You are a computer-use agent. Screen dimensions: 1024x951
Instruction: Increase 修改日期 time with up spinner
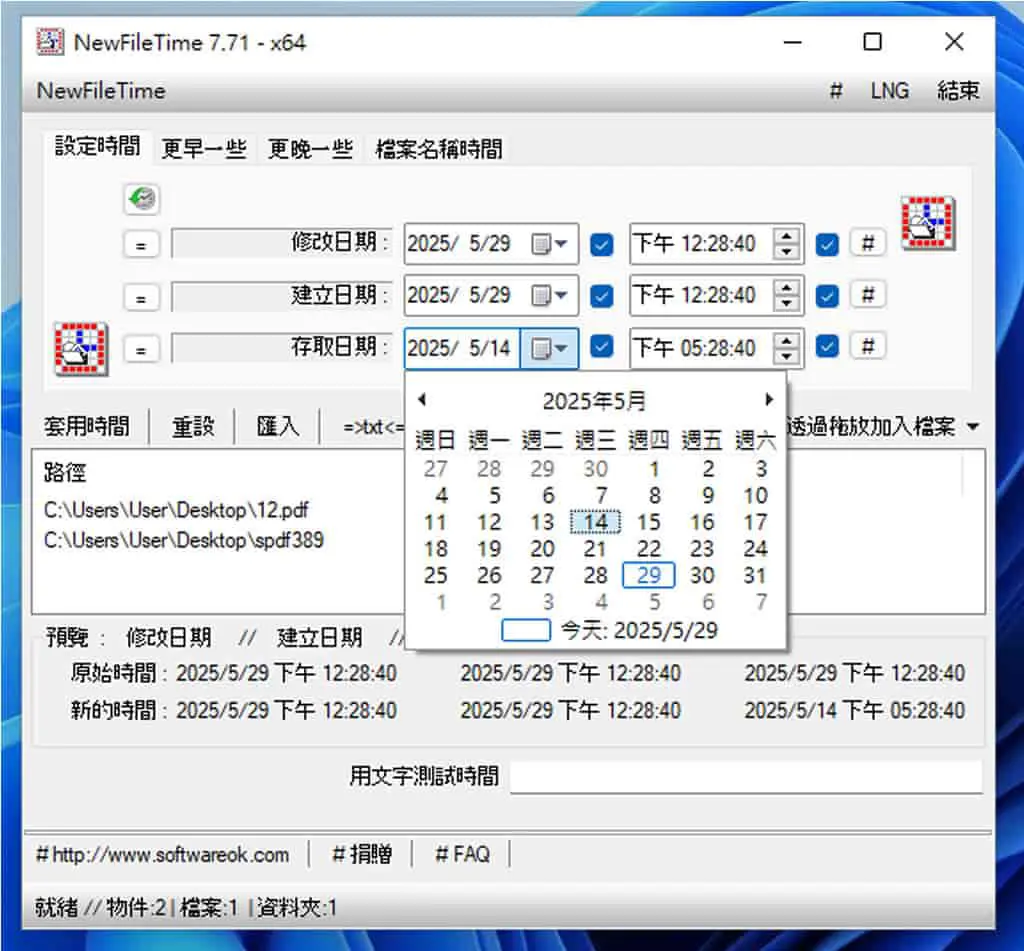coord(786,236)
